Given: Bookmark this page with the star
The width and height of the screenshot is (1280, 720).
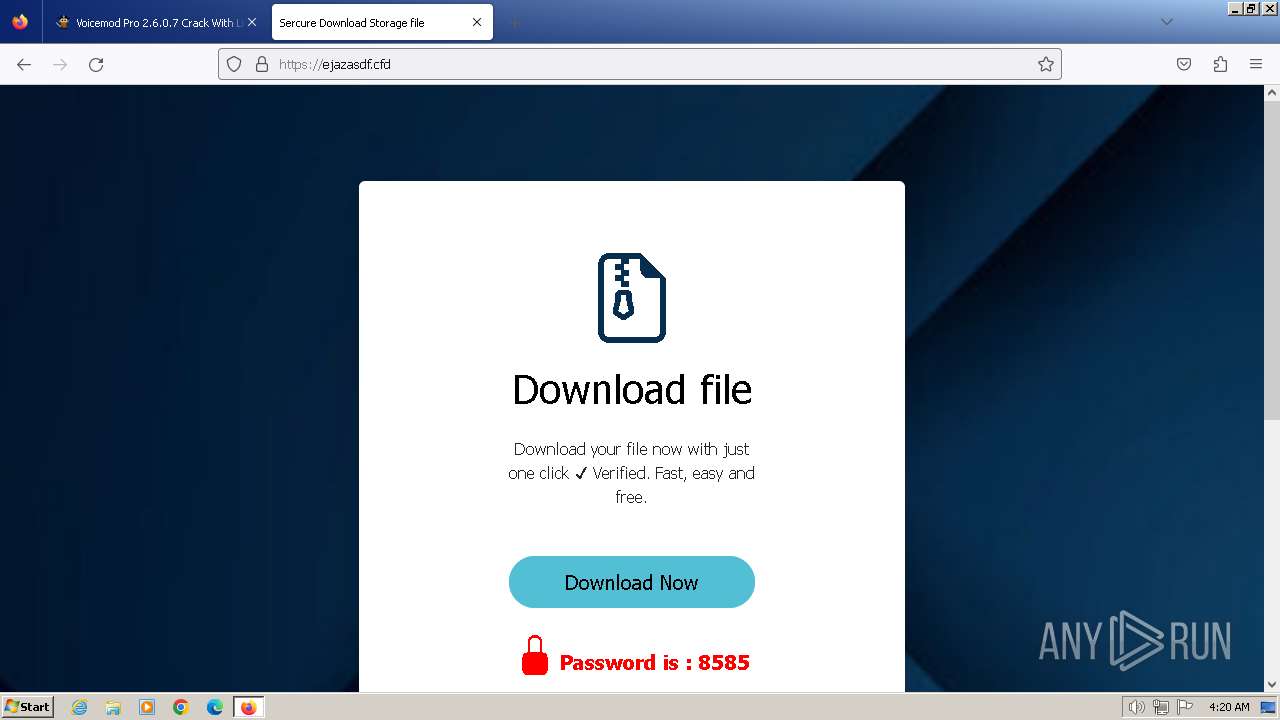Looking at the screenshot, I should (x=1046, y=64).
